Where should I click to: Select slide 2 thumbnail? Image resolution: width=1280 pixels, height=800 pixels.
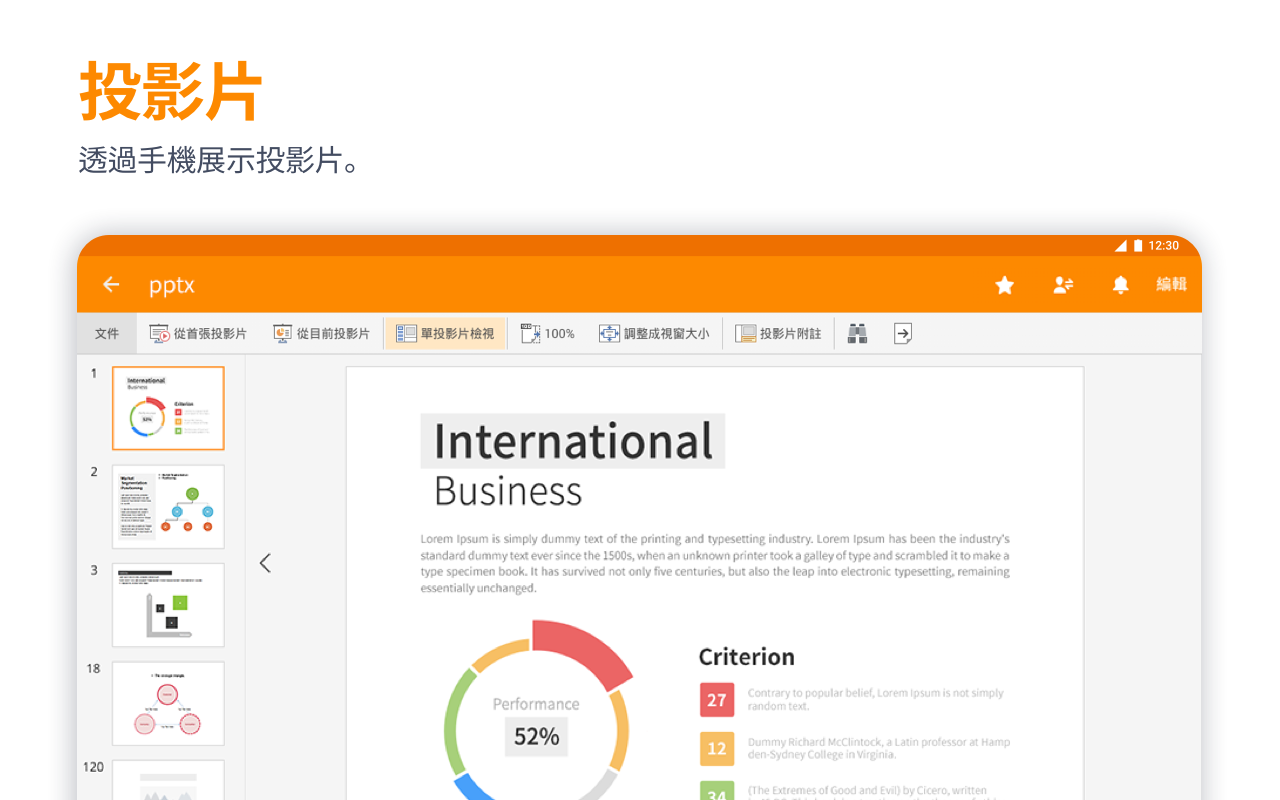click(168, 506)
